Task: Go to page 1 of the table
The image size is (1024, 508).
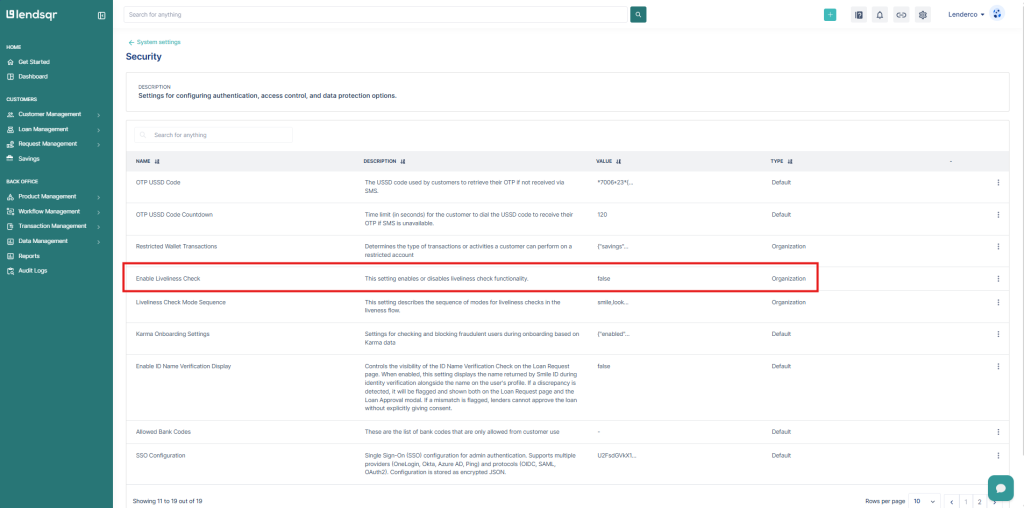Action: tap(965, 500)
